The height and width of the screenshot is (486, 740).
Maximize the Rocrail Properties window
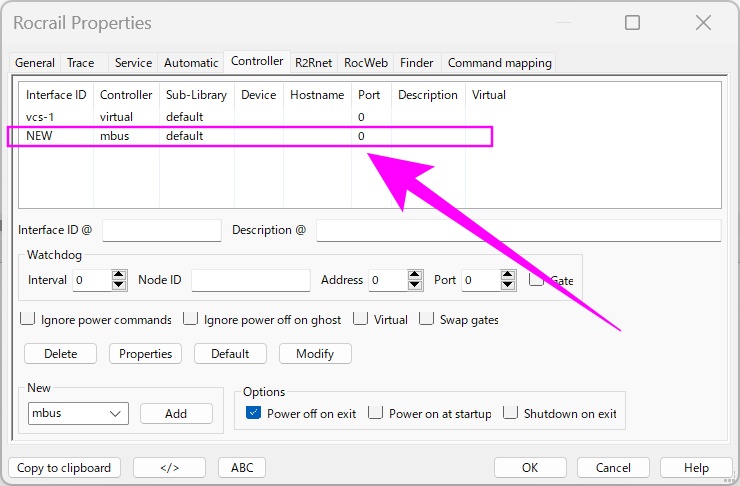(x=632, y=22)
